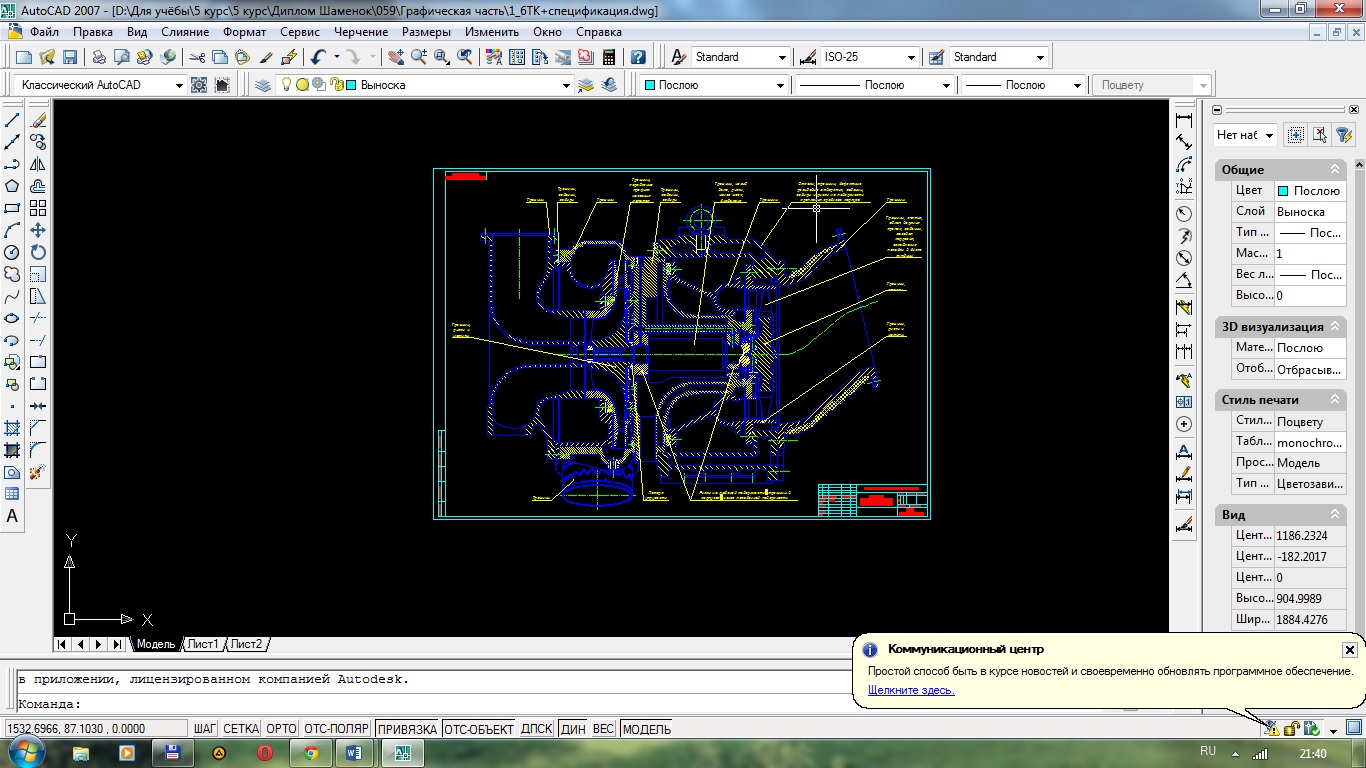Open the Нет набора selection dropdown
The width and height of the screenshot is (1366, 768).
pos(1270,134)
